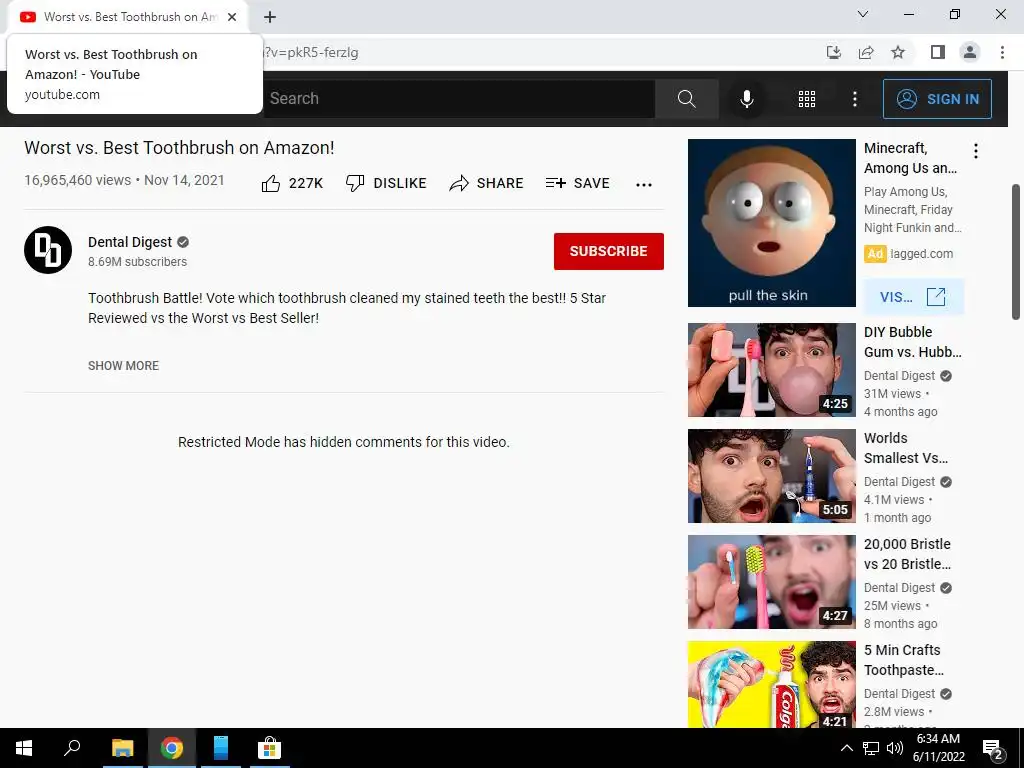
Task: Click the 'Restricted Mode has hidden comments' message
Action: pyautogui.click(x=344, y=442)
